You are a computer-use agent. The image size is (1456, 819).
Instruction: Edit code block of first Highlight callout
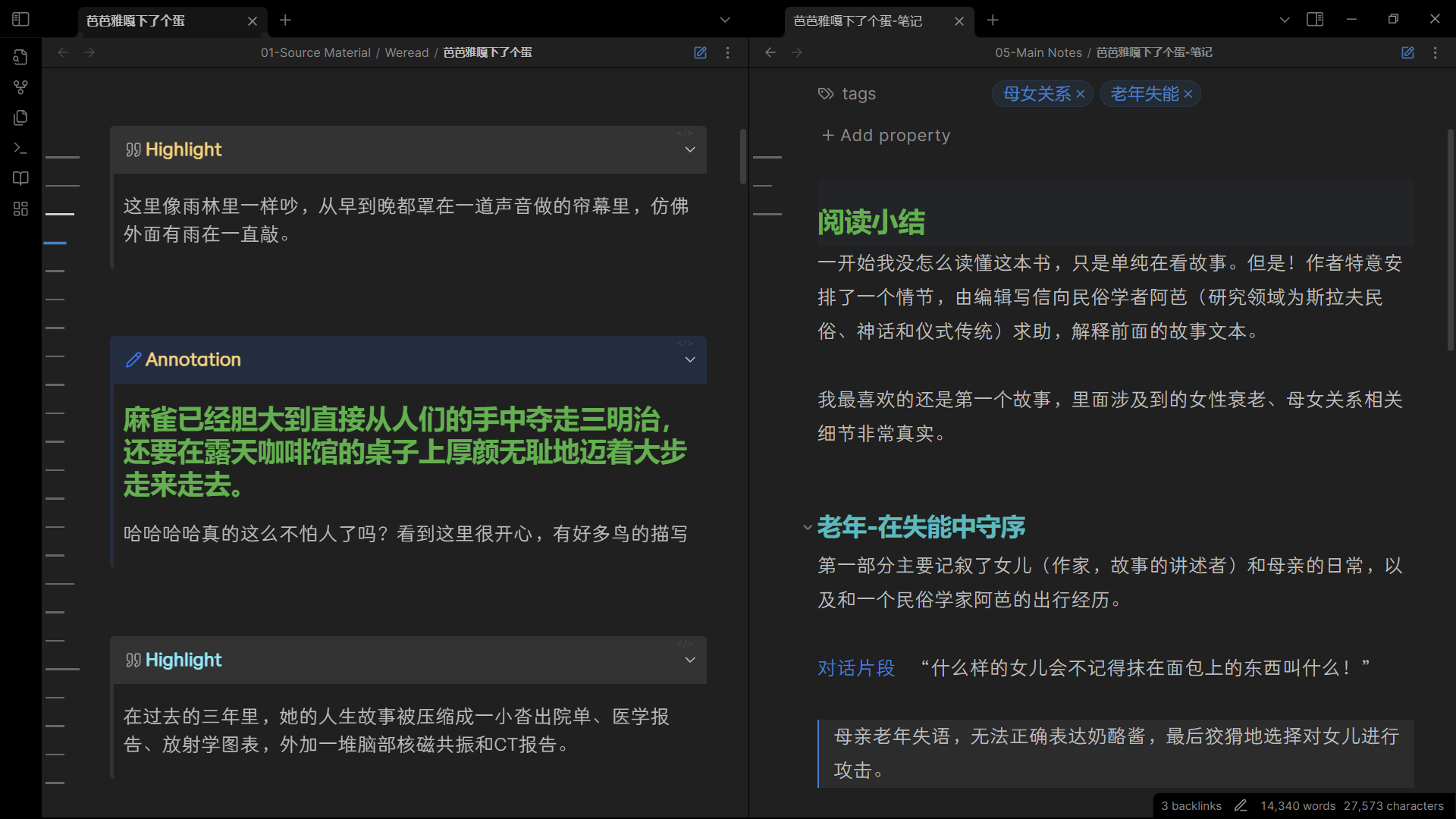[685, 133]
